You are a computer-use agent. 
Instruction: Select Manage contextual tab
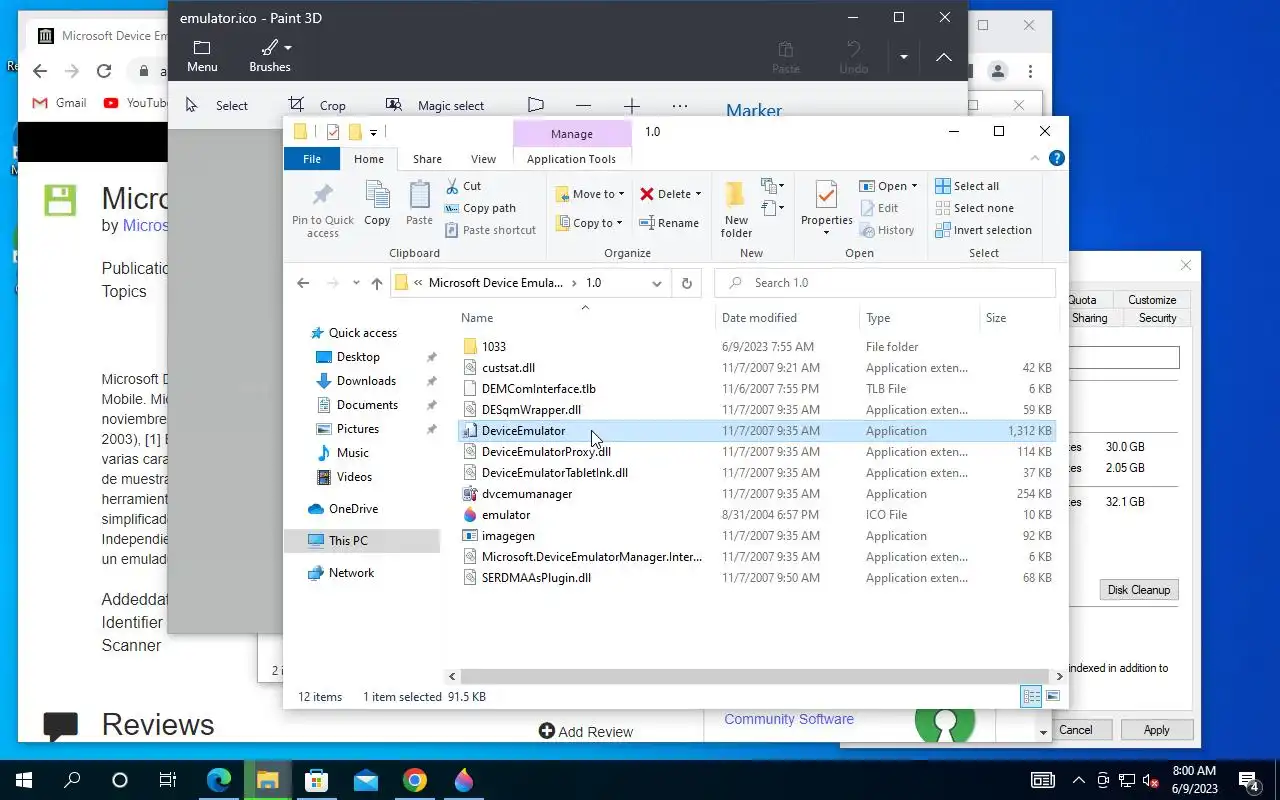pyautogui.click(x=572, y=134)
